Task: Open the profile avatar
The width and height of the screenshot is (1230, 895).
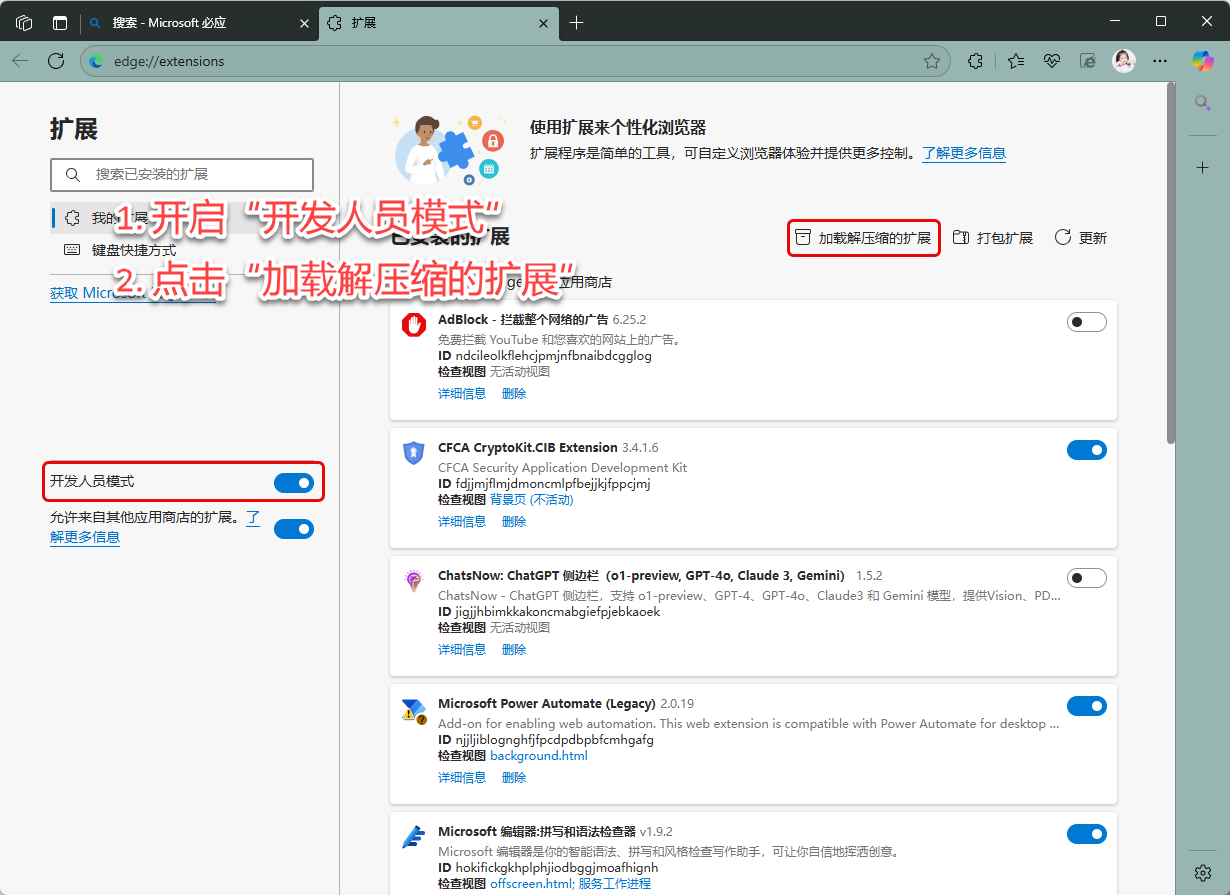Action: click(1124, 61)
